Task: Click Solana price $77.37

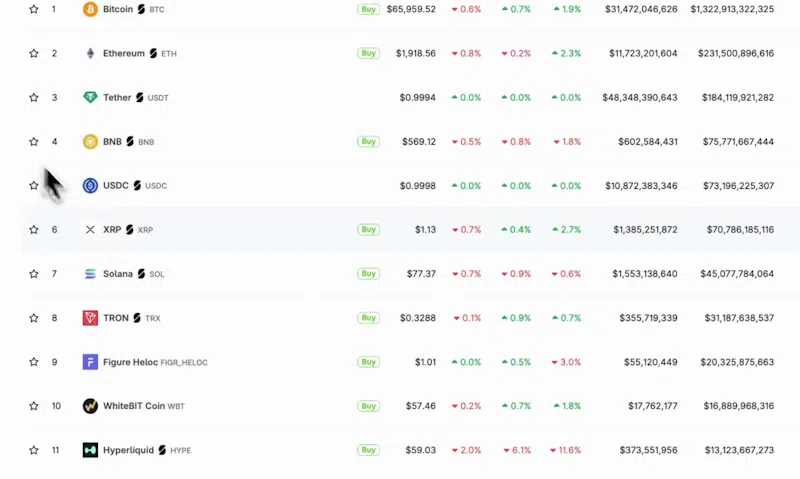Action: (x=421, y=274)
